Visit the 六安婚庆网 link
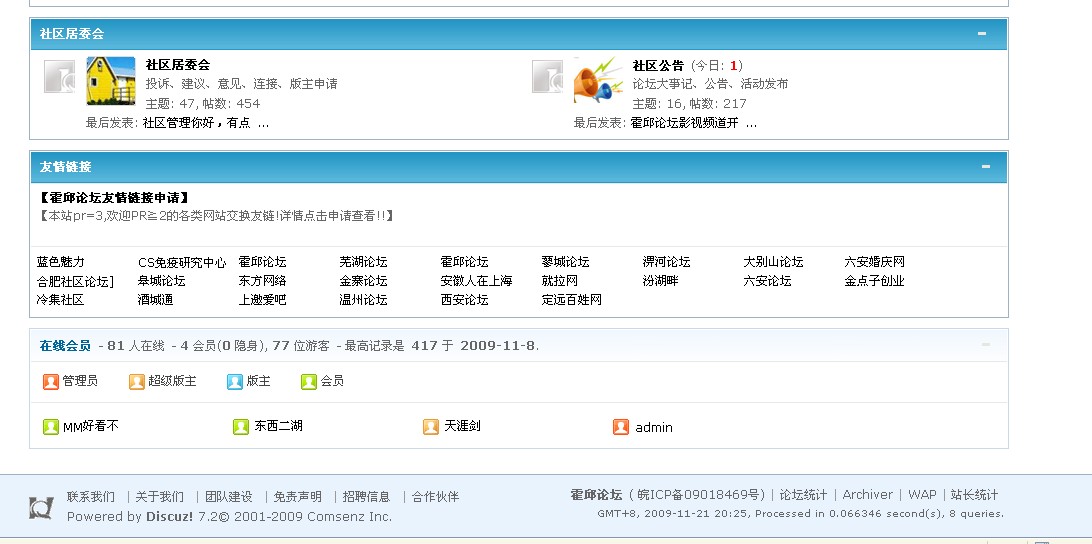The height and width of the screenshot is (544, 1092). tap(875, 262)
